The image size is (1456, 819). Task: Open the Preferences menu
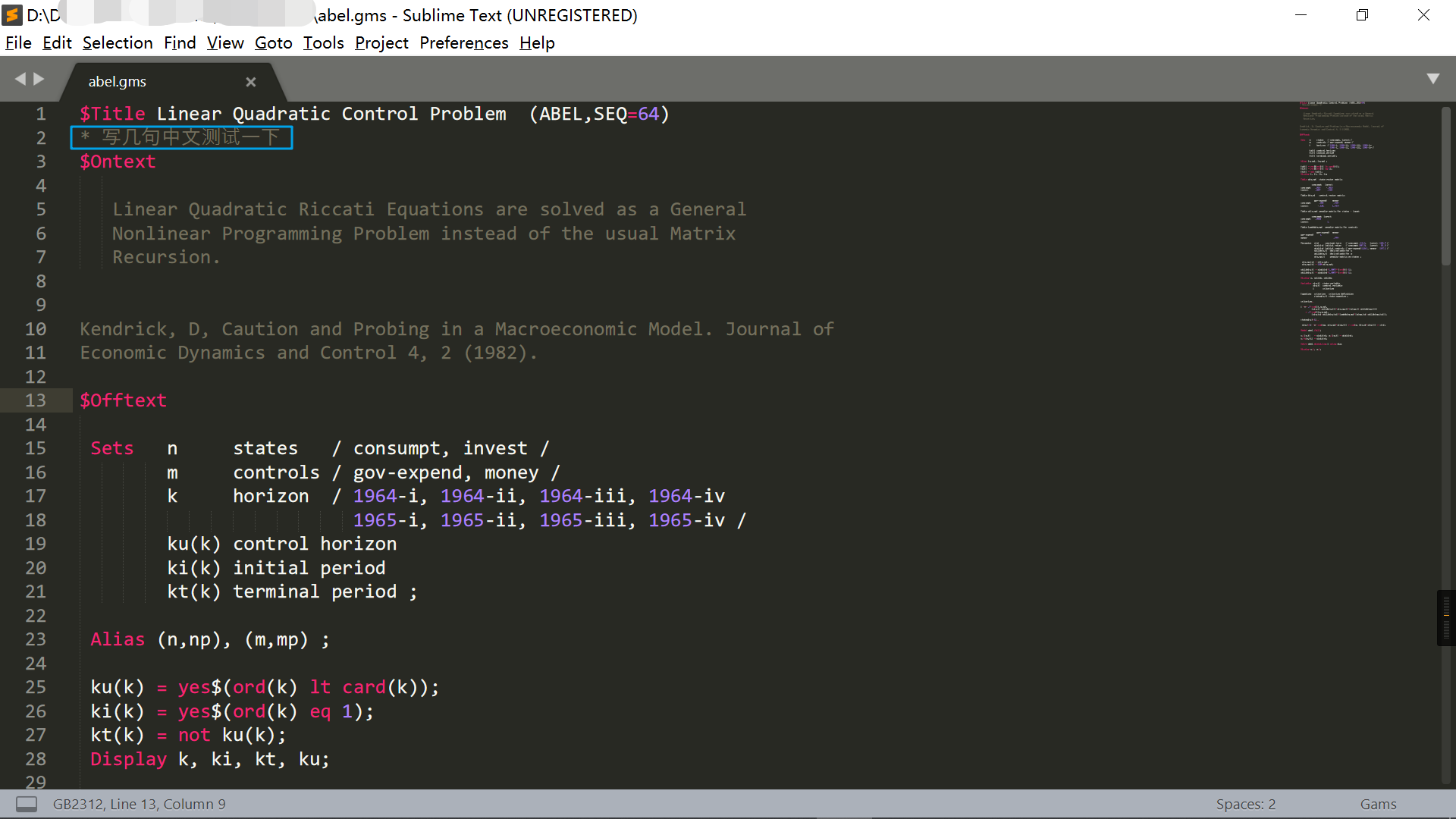(463, 42)
